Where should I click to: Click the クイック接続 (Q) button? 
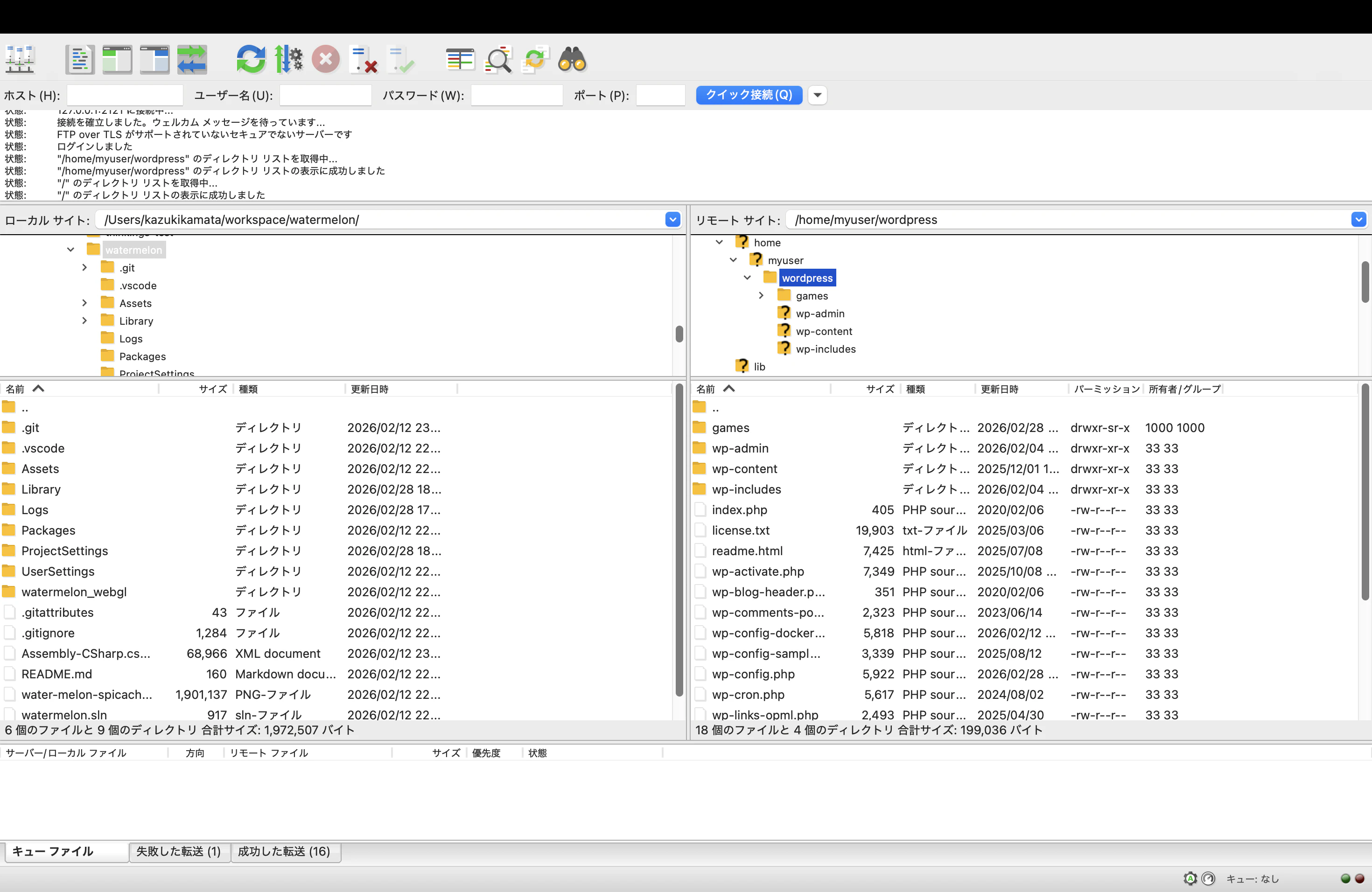tap(749, 95)
